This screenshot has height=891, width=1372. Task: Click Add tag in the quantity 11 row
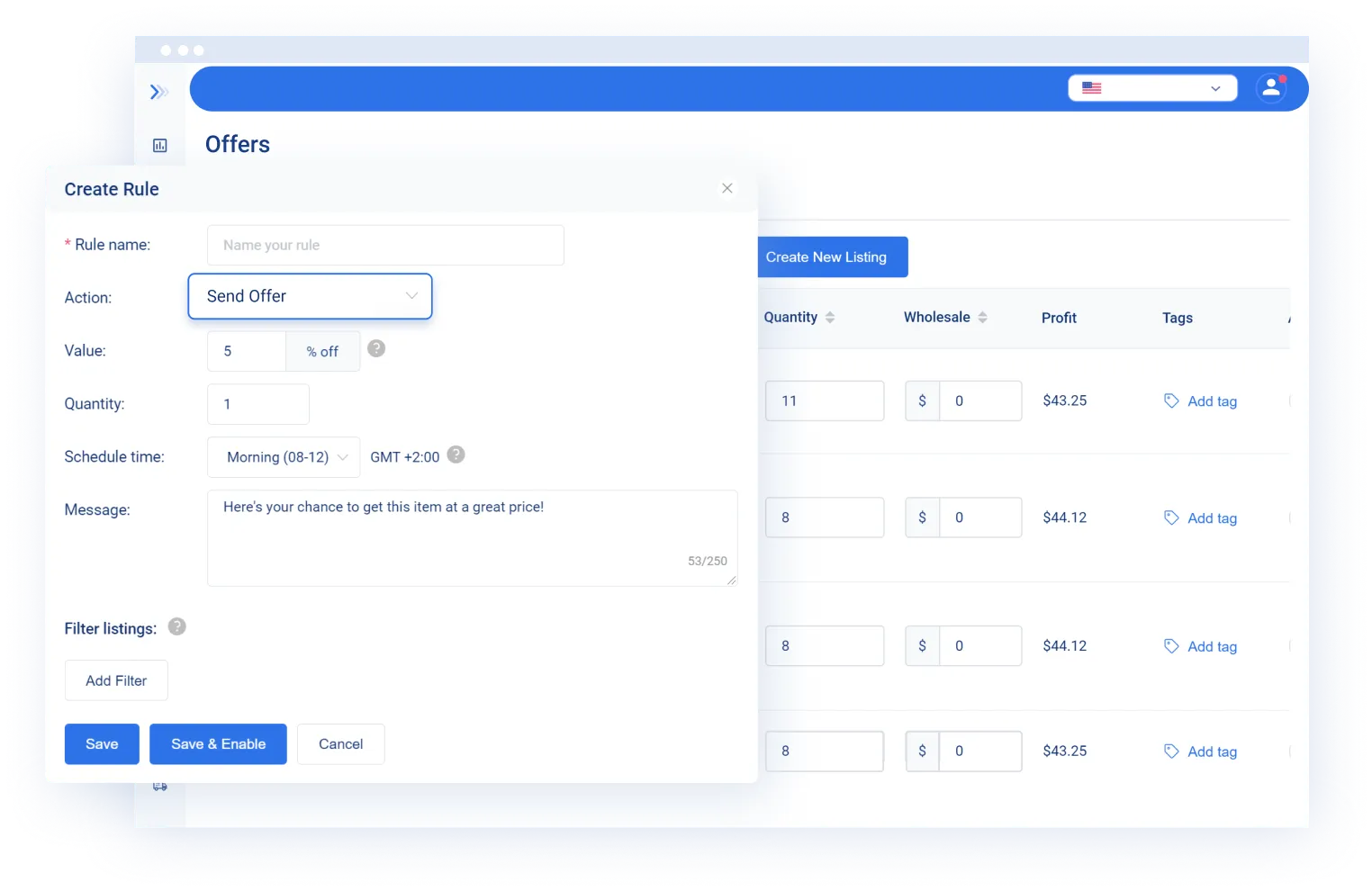1212,401
